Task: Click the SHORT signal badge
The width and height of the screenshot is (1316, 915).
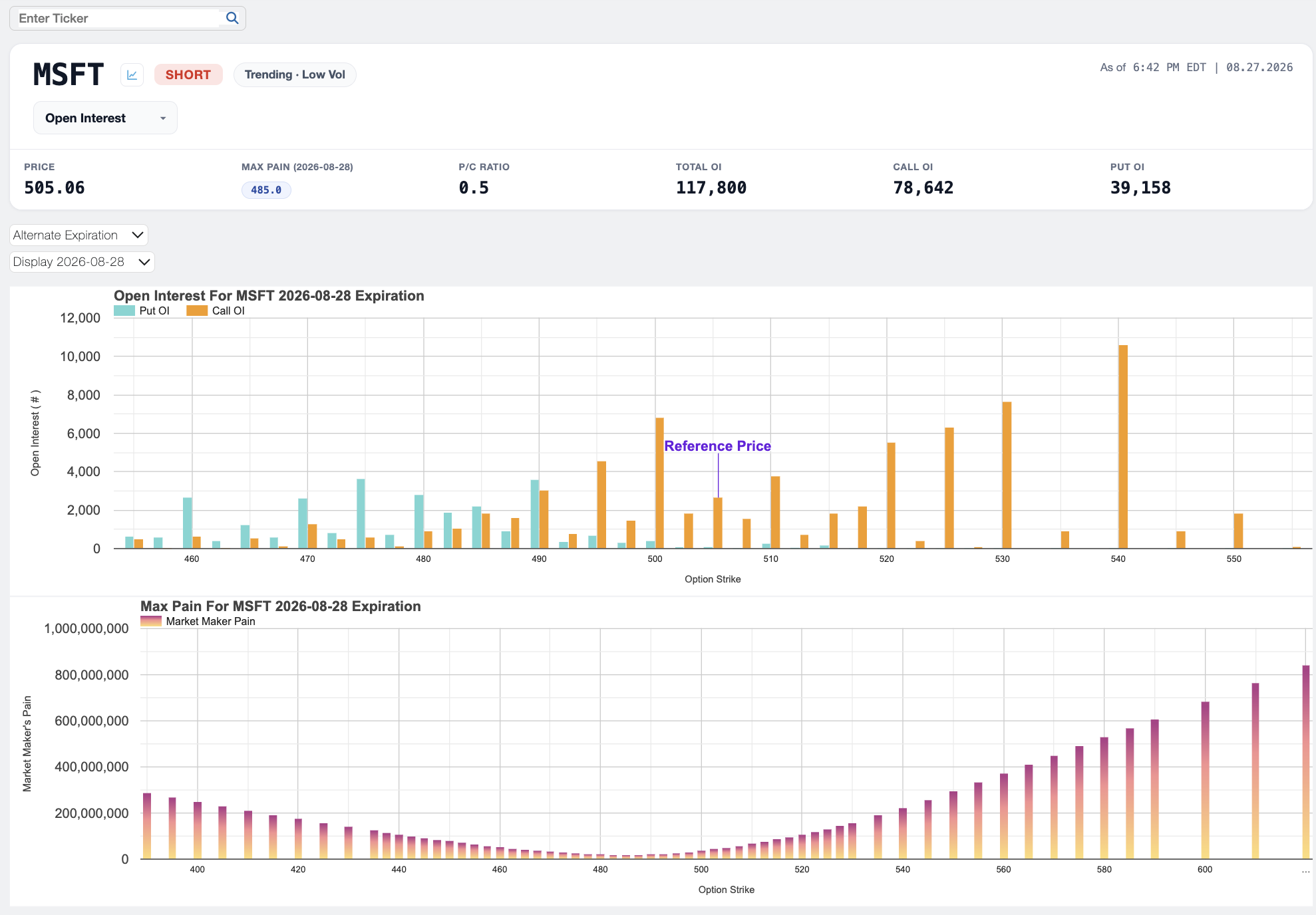Action: [x=188, y=74]
